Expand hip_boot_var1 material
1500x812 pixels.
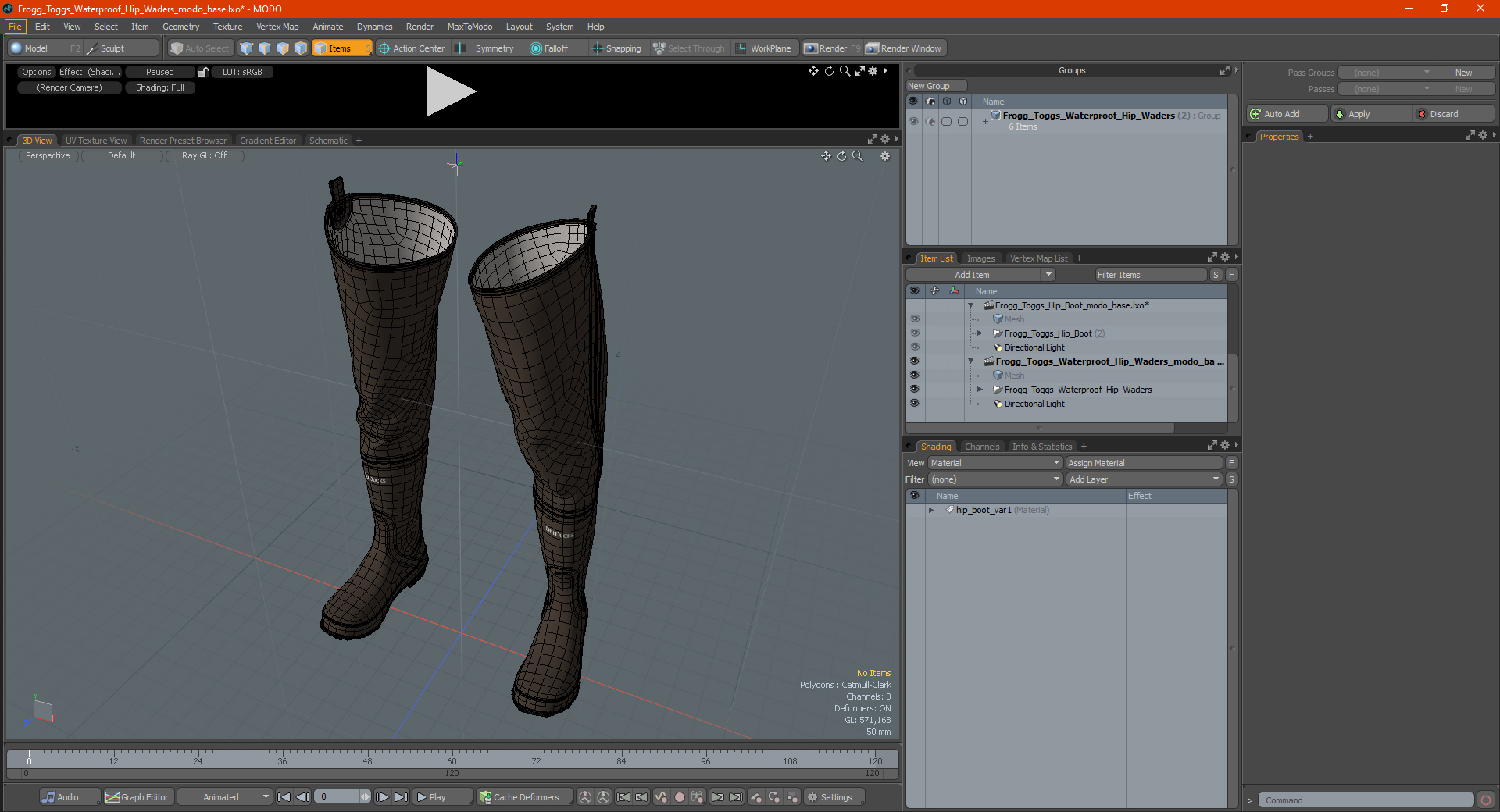pyautogui.click(x=931, y=510)
